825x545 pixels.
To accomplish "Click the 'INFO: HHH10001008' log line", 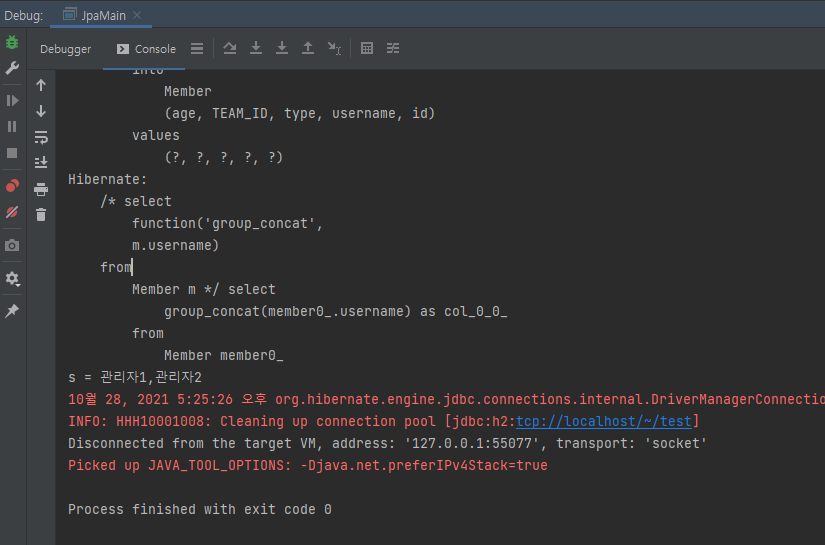I will click(x=384, y=421).
